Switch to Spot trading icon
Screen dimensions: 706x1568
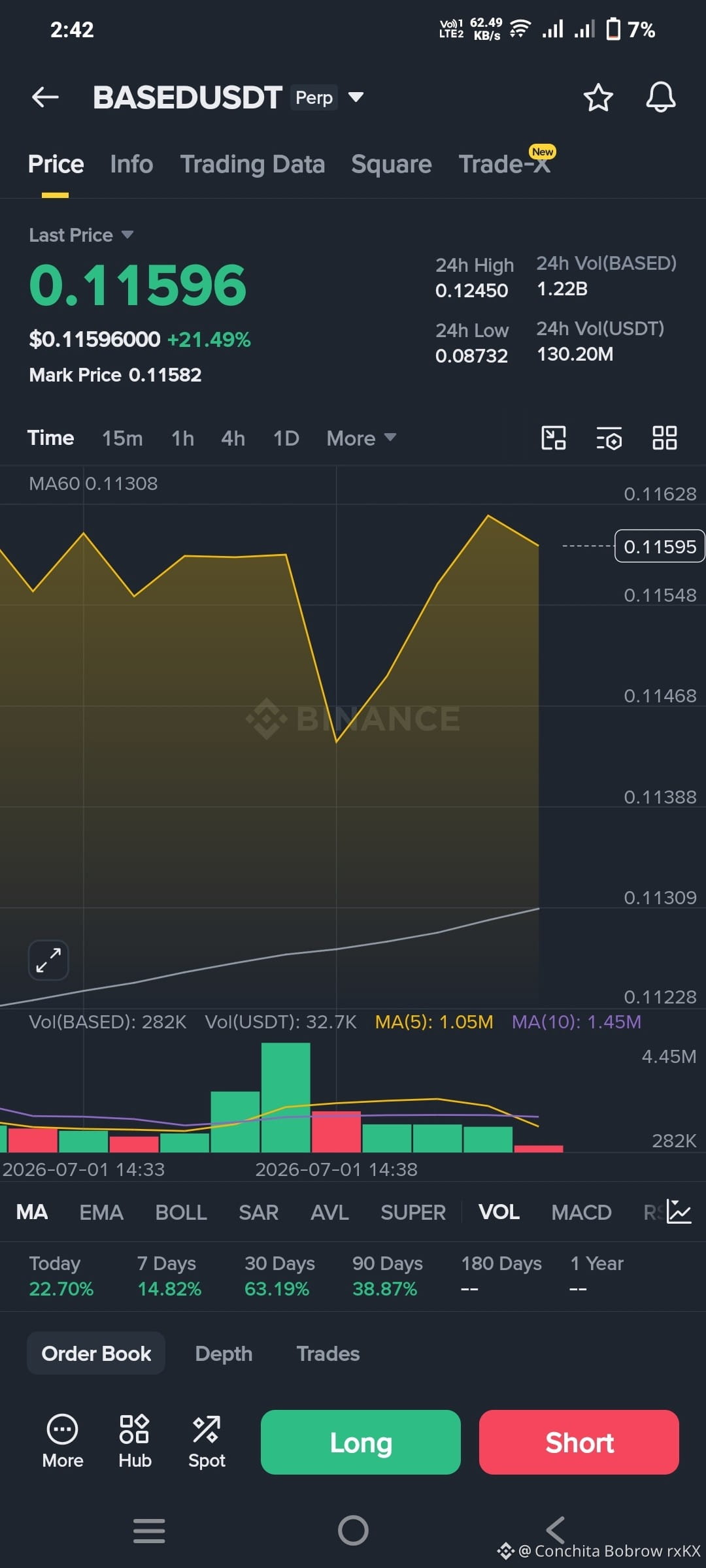207,1429
